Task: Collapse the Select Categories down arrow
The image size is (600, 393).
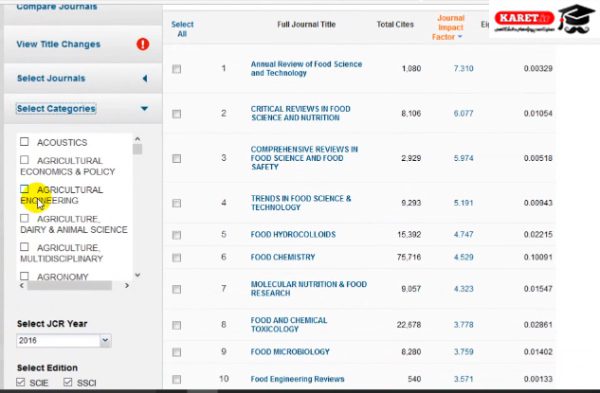Action: pos(144,109)
